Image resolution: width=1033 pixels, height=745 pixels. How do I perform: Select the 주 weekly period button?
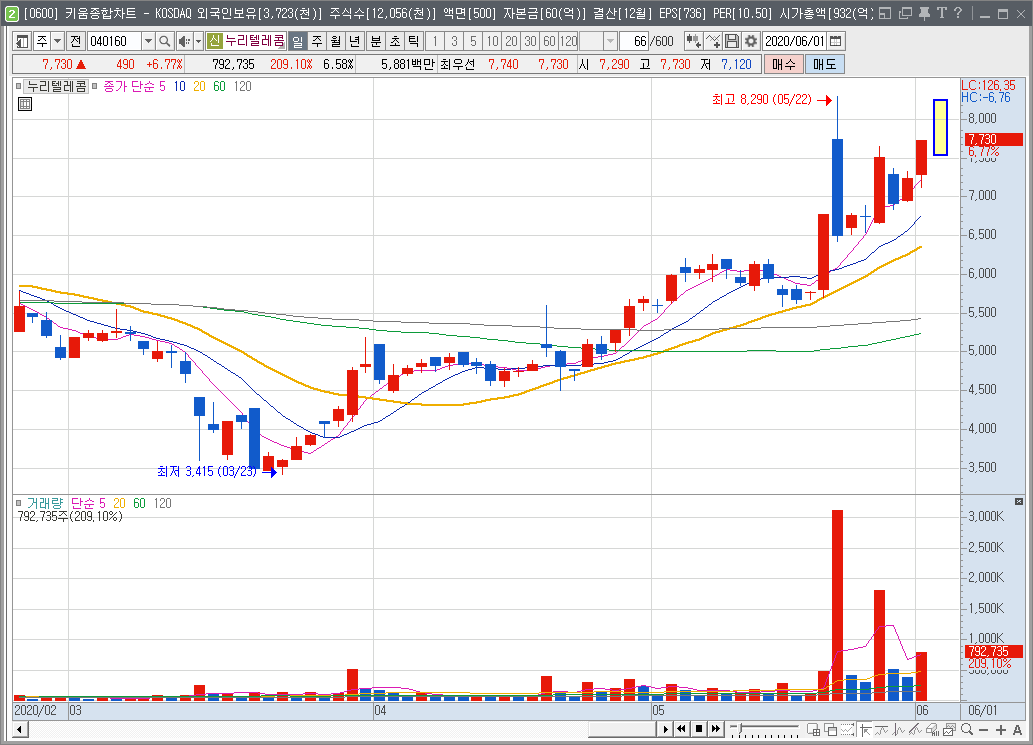317,41
